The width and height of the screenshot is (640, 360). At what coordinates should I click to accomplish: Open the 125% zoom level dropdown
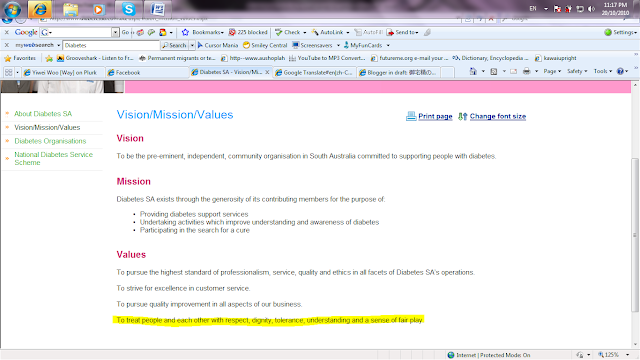(x=628, y=355)
